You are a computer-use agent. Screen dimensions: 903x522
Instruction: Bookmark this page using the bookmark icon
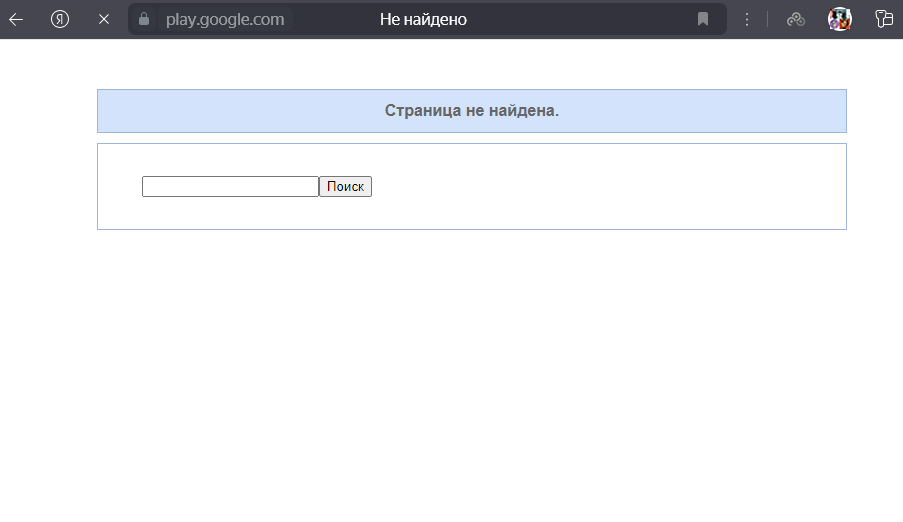tap(703, 19)
